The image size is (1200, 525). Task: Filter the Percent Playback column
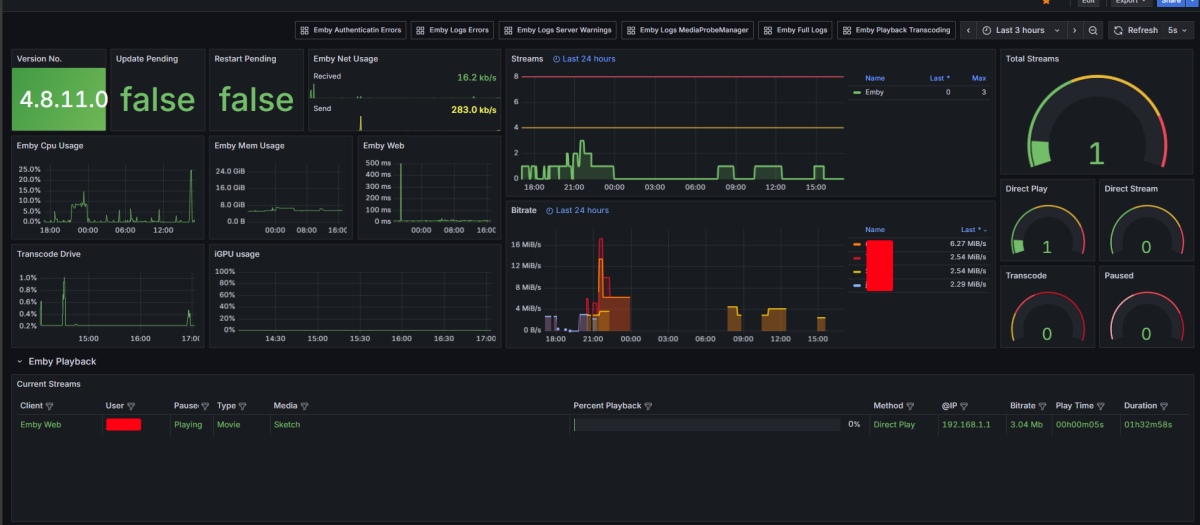(648, 406)
